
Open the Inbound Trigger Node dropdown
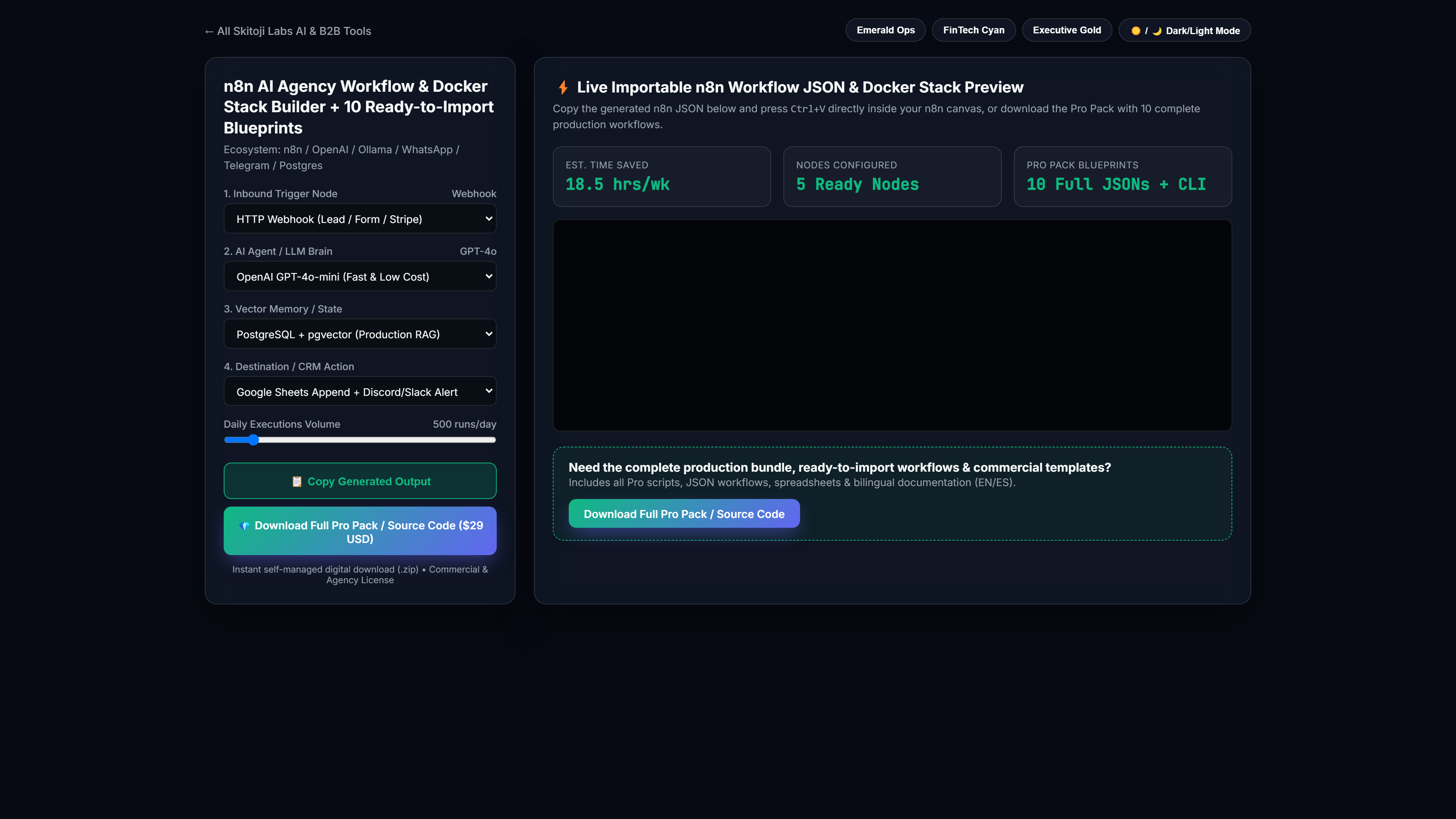pyautogui.click(x=360, y=219)
